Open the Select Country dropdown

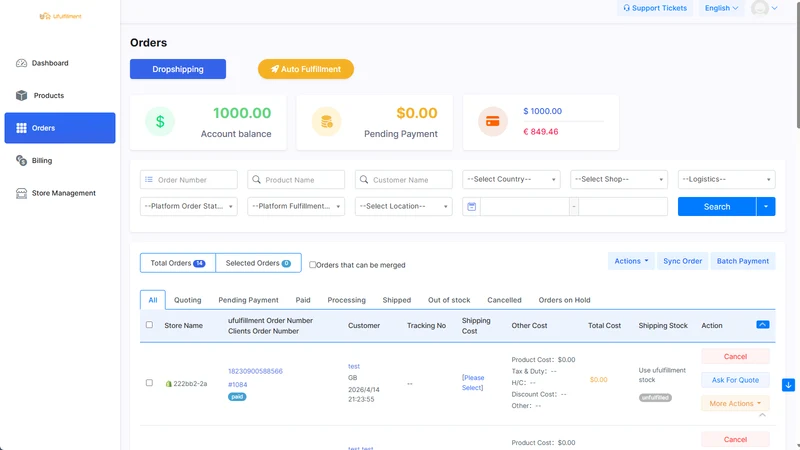click(x=511, y=179)
